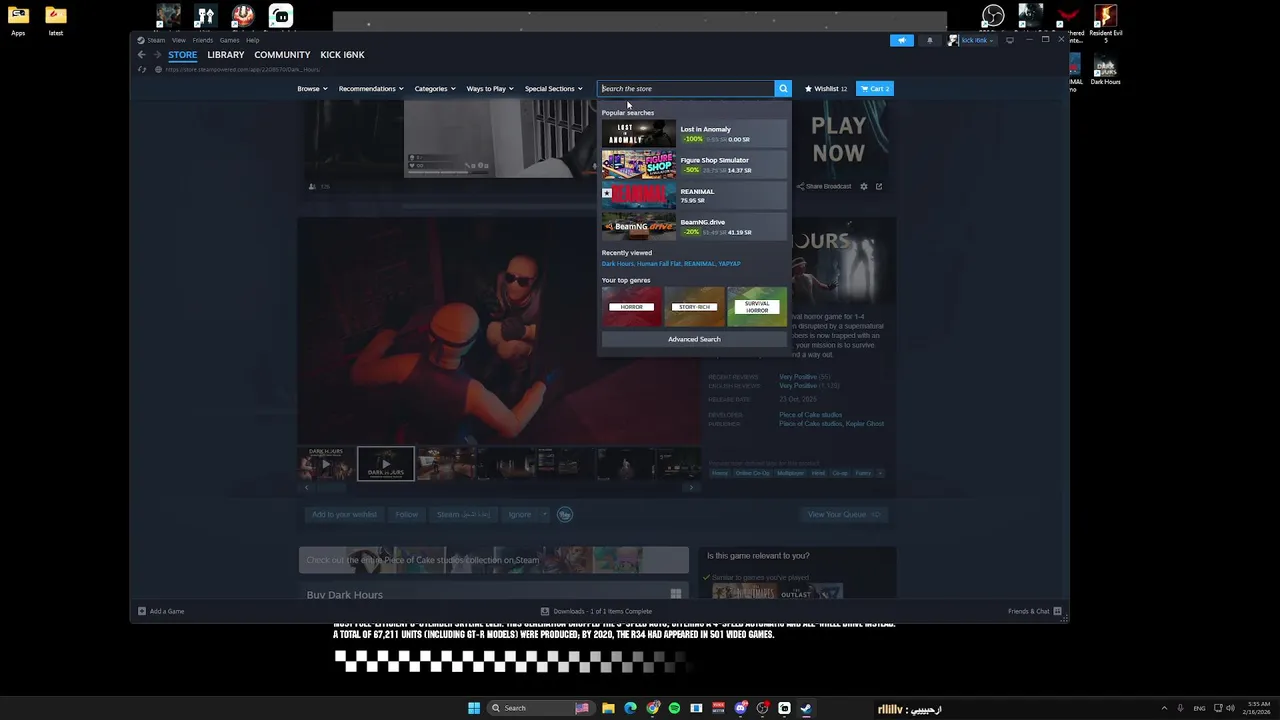Viewport: 1280px width, 720px height.
Task: Open the Friends menu
Action: point(203,40)
